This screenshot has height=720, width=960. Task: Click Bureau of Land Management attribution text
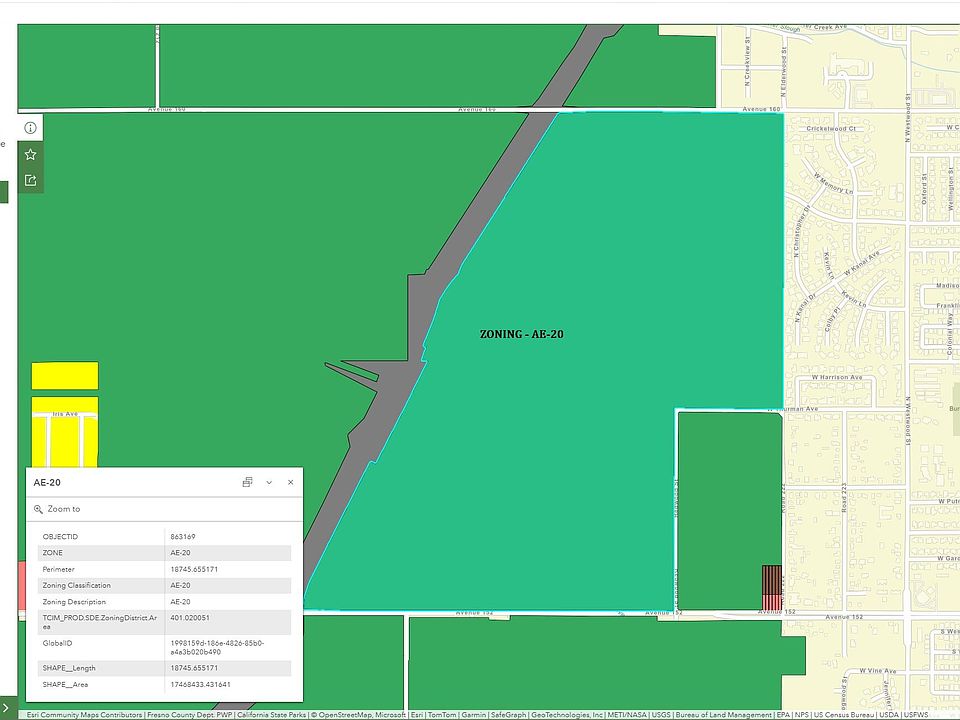point(723,714)
